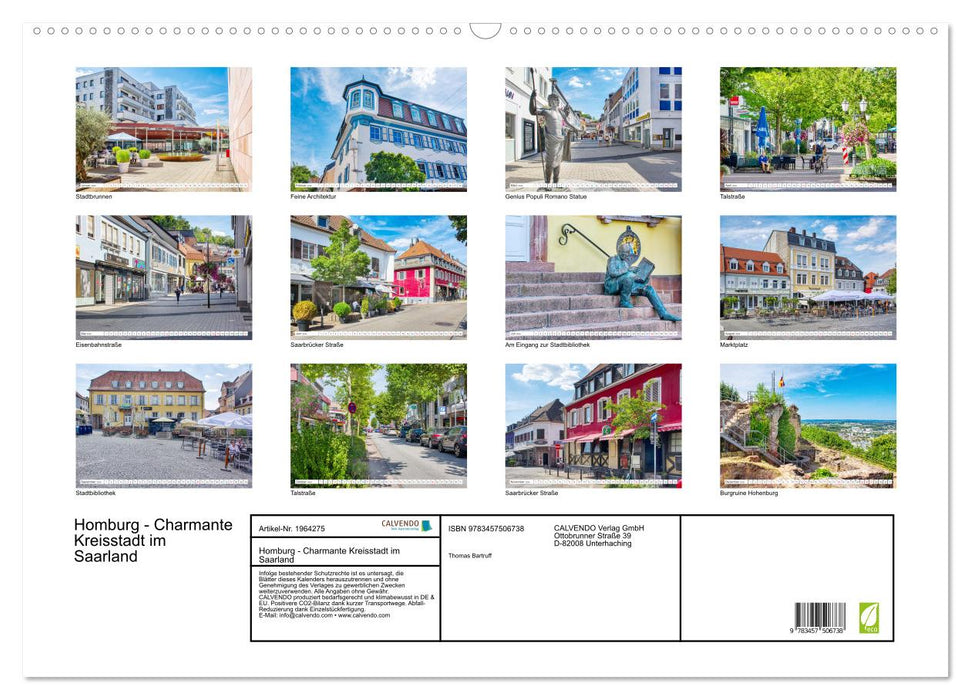Select the Eisenbahnstraße photo
This screenshot has height=700, width=971.
tap(163, 277)
